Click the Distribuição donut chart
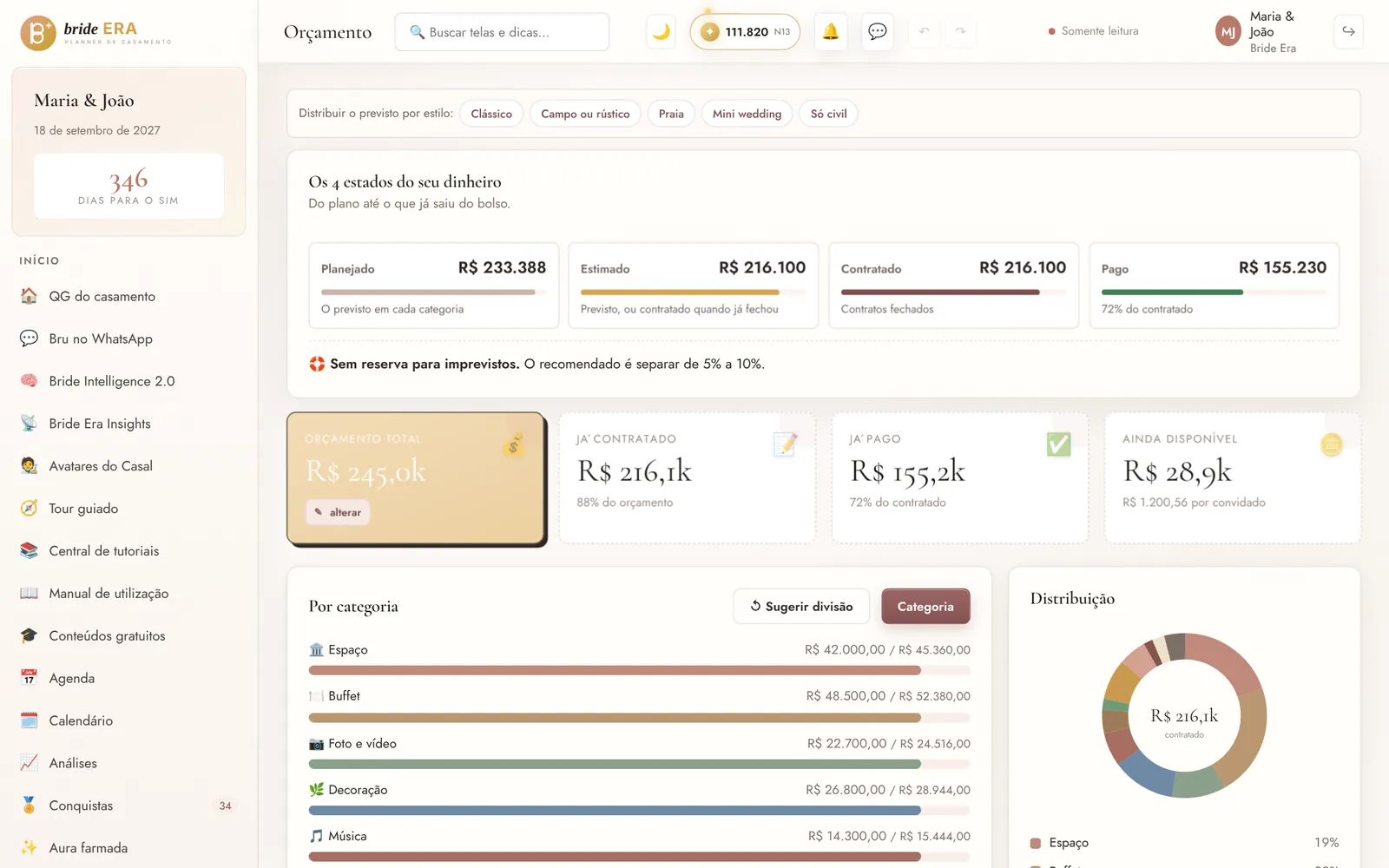The image size is (1389, 868). (1184, 715)
